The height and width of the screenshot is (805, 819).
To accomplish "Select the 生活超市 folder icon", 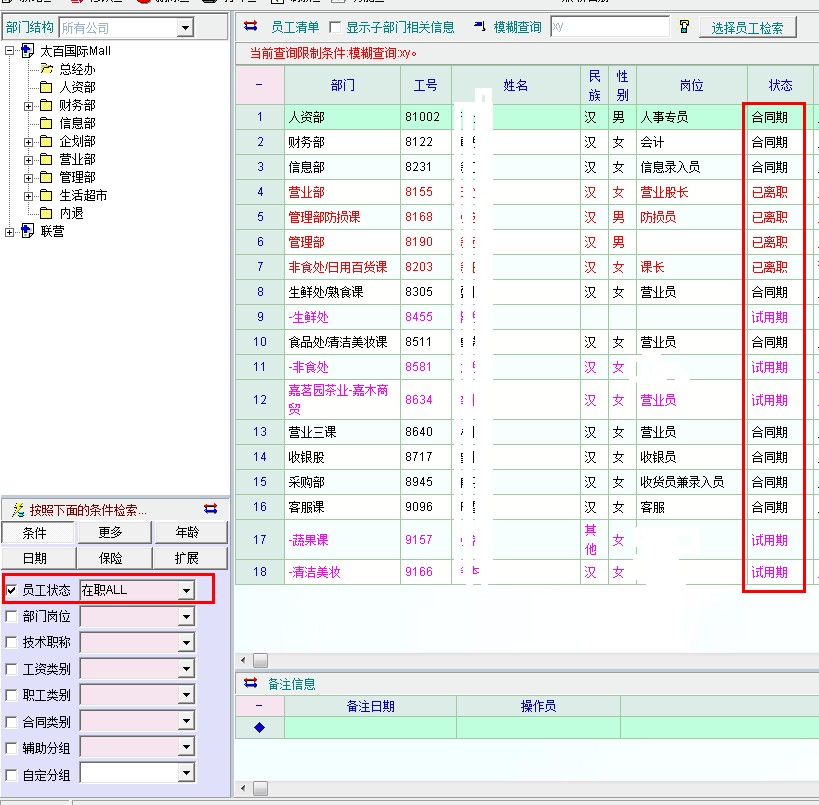I will pos(46,196).
